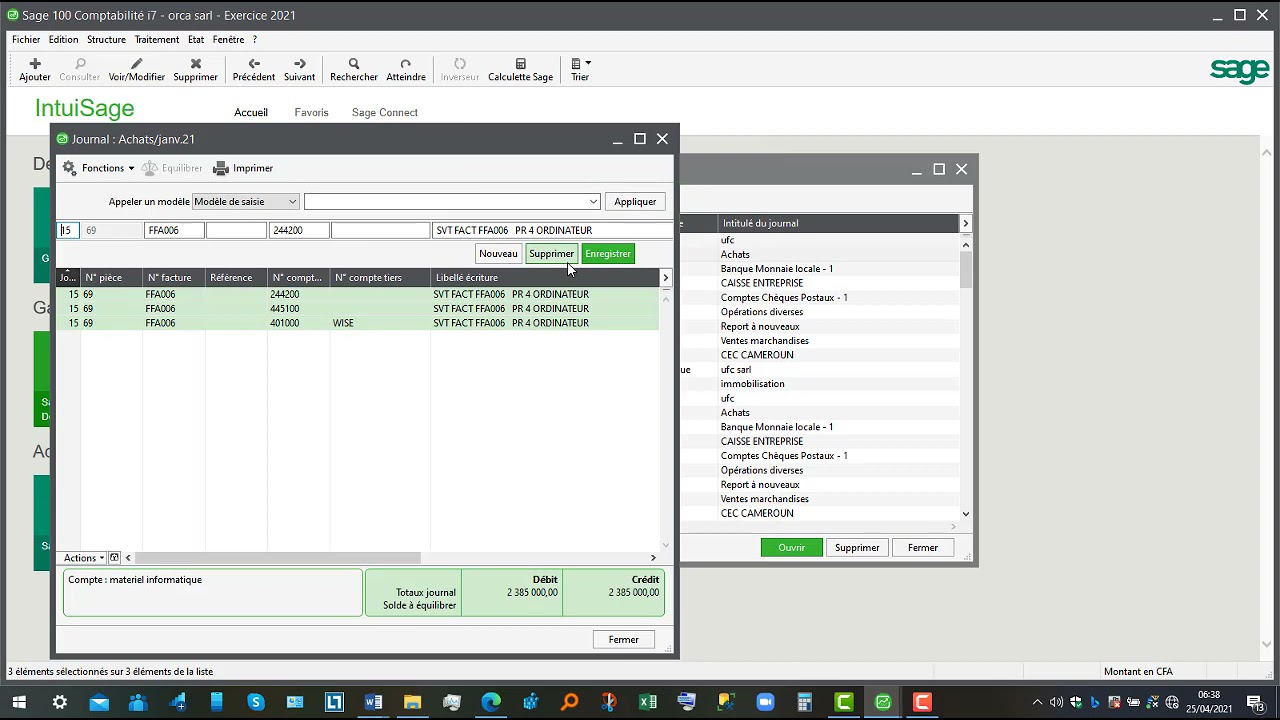The image size is (1280, 720).
Task: Select the row with account 445100
Action: click(358, 309)
